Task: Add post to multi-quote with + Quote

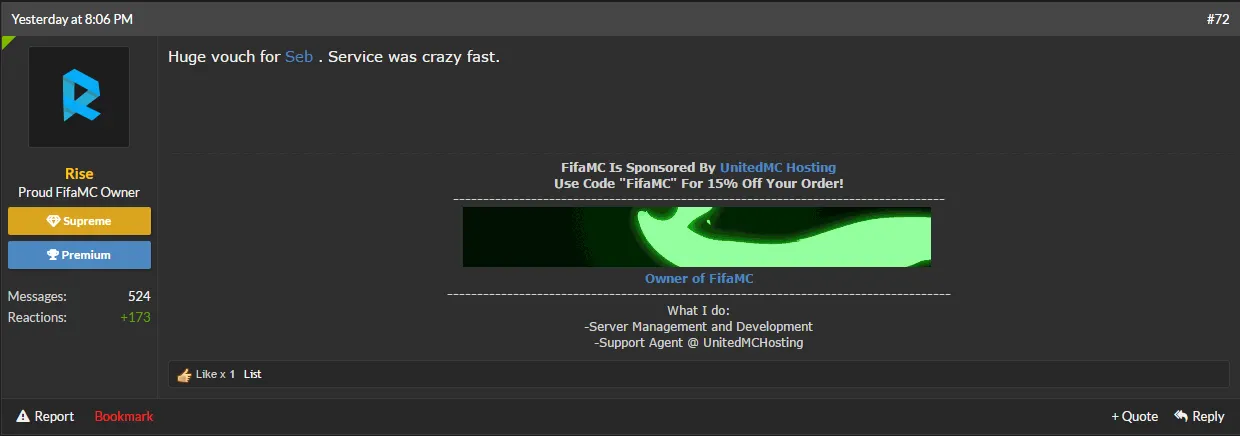Action: tap(1135, 416)
